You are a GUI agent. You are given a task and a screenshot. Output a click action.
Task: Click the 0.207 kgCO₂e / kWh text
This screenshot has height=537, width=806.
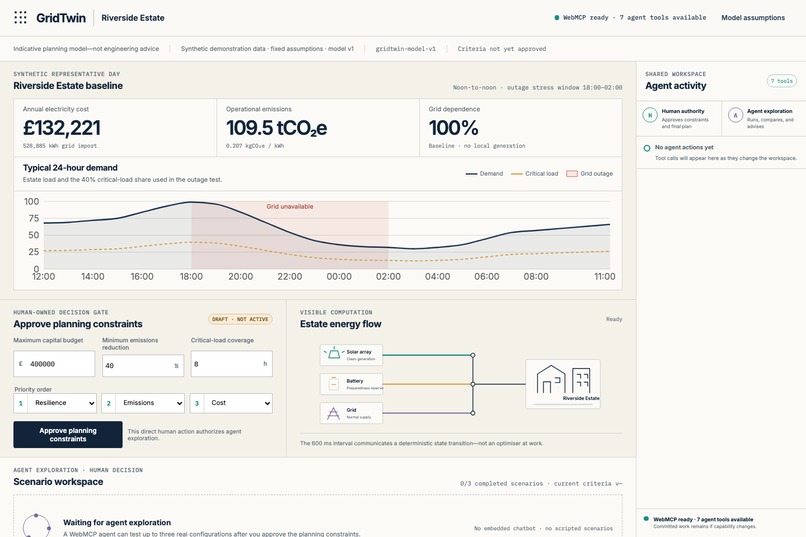click(x=254, y=146)
